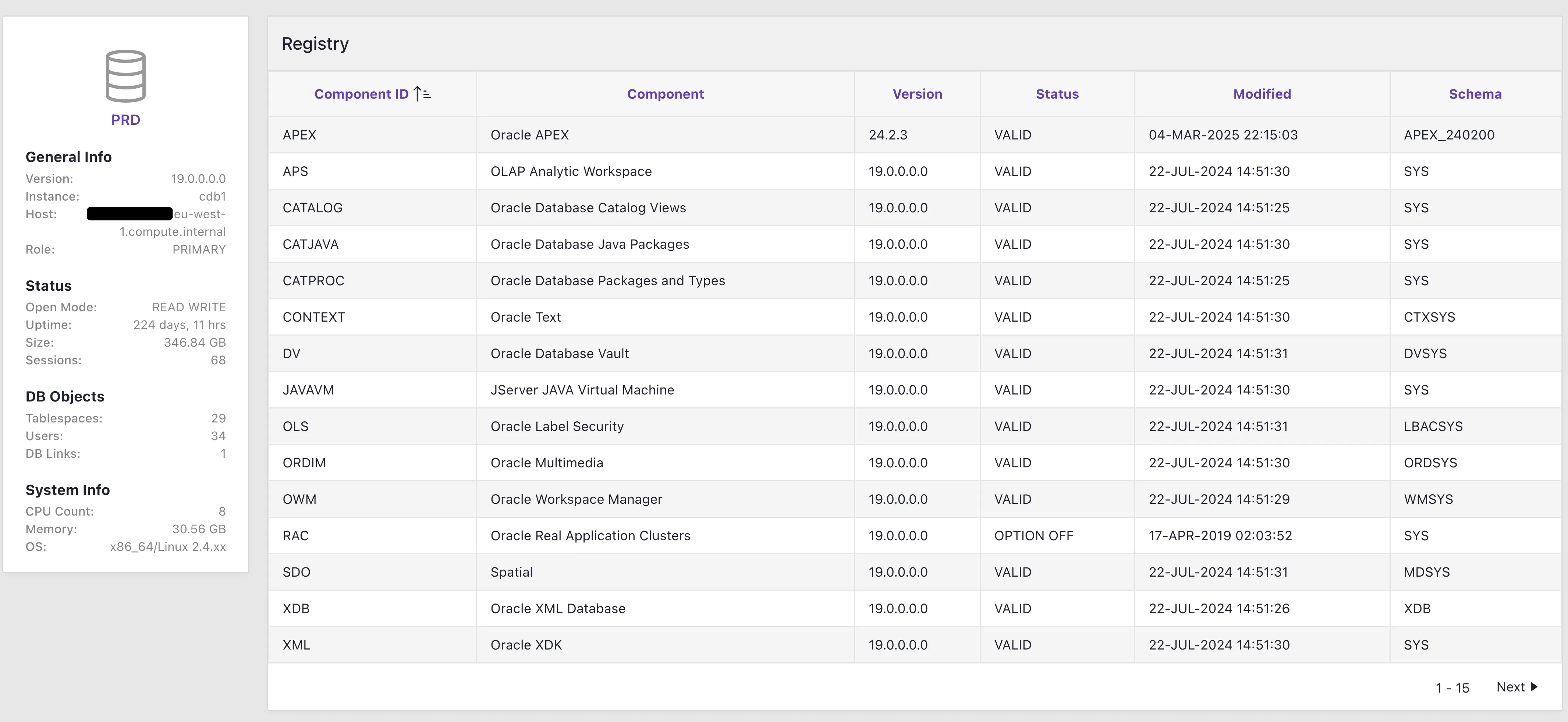Image resolution: width=1568 pixels, height=722 pixels.
Task: Select the Oracle Workspace Manager cell
Action: click(665, 499)
